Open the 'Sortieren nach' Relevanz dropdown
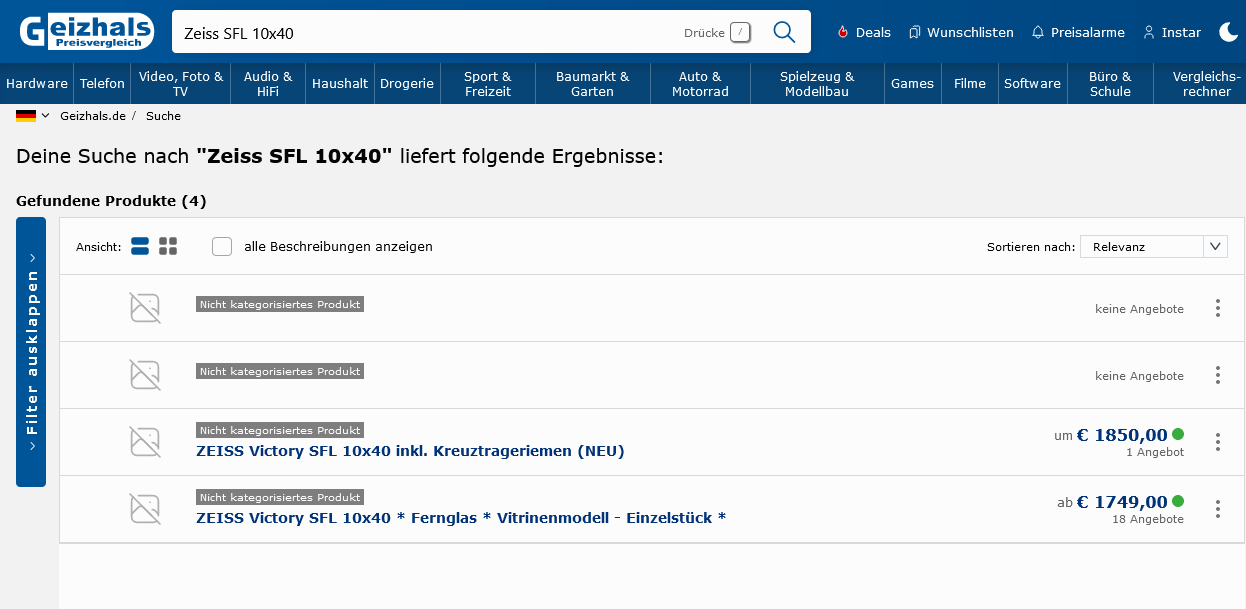The image size is (1246, 609). 1153,246
